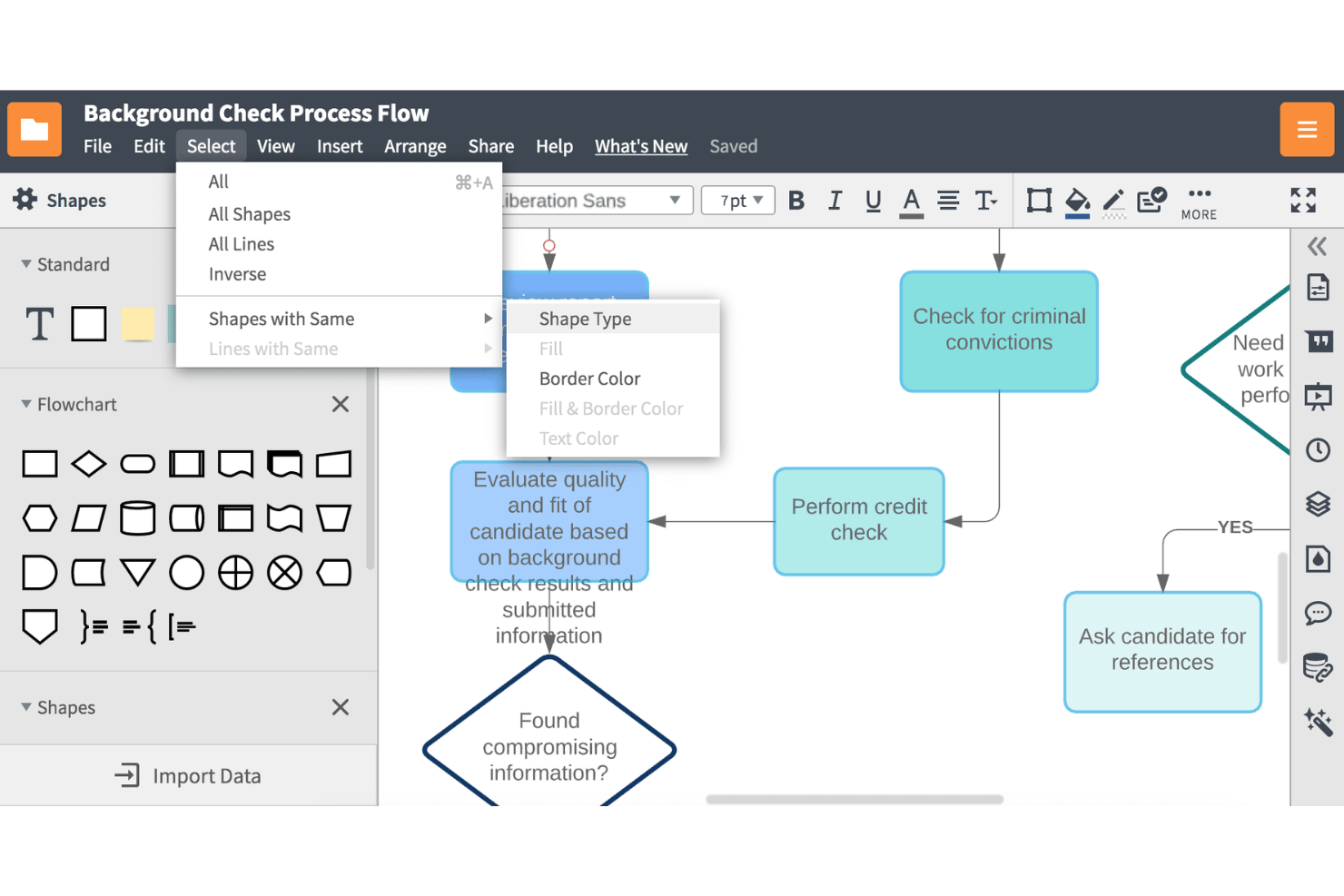Screen dimensions: 1344x896
Task: Open the theme droplet page icon
Action: [x=1318, y=558]
